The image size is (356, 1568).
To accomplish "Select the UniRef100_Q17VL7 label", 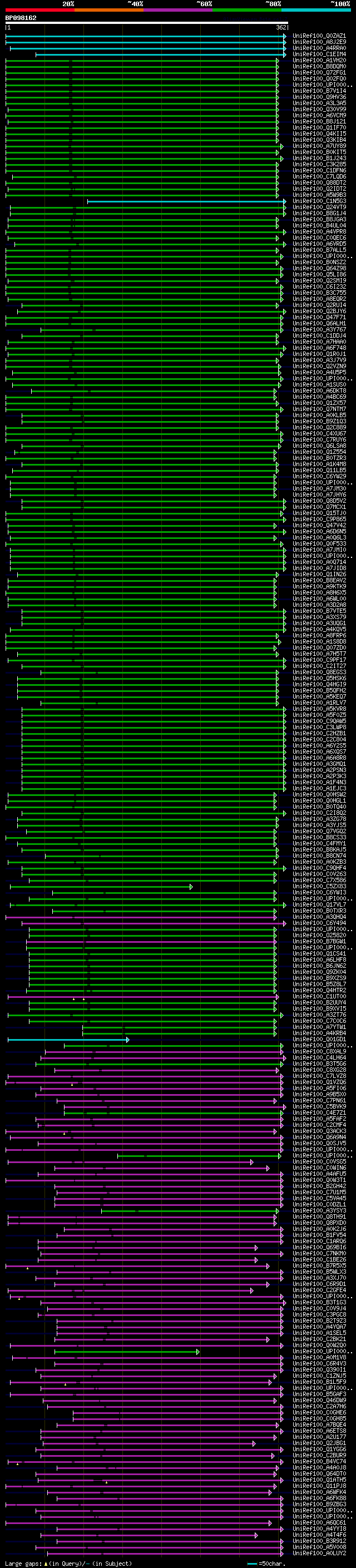I will [319, 904].
